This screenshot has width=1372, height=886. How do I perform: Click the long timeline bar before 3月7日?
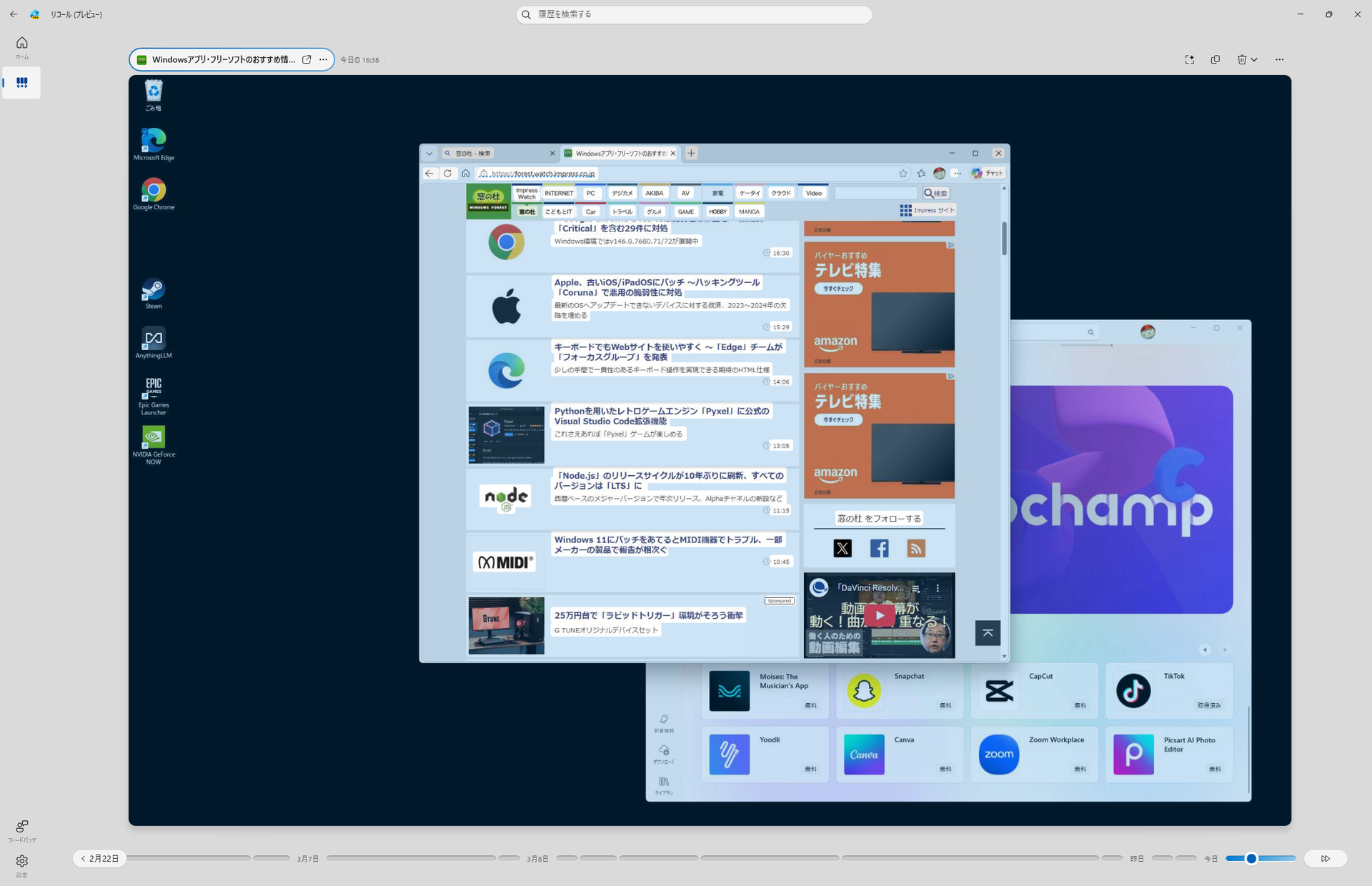pyautogui.click(x=189, y=858)
